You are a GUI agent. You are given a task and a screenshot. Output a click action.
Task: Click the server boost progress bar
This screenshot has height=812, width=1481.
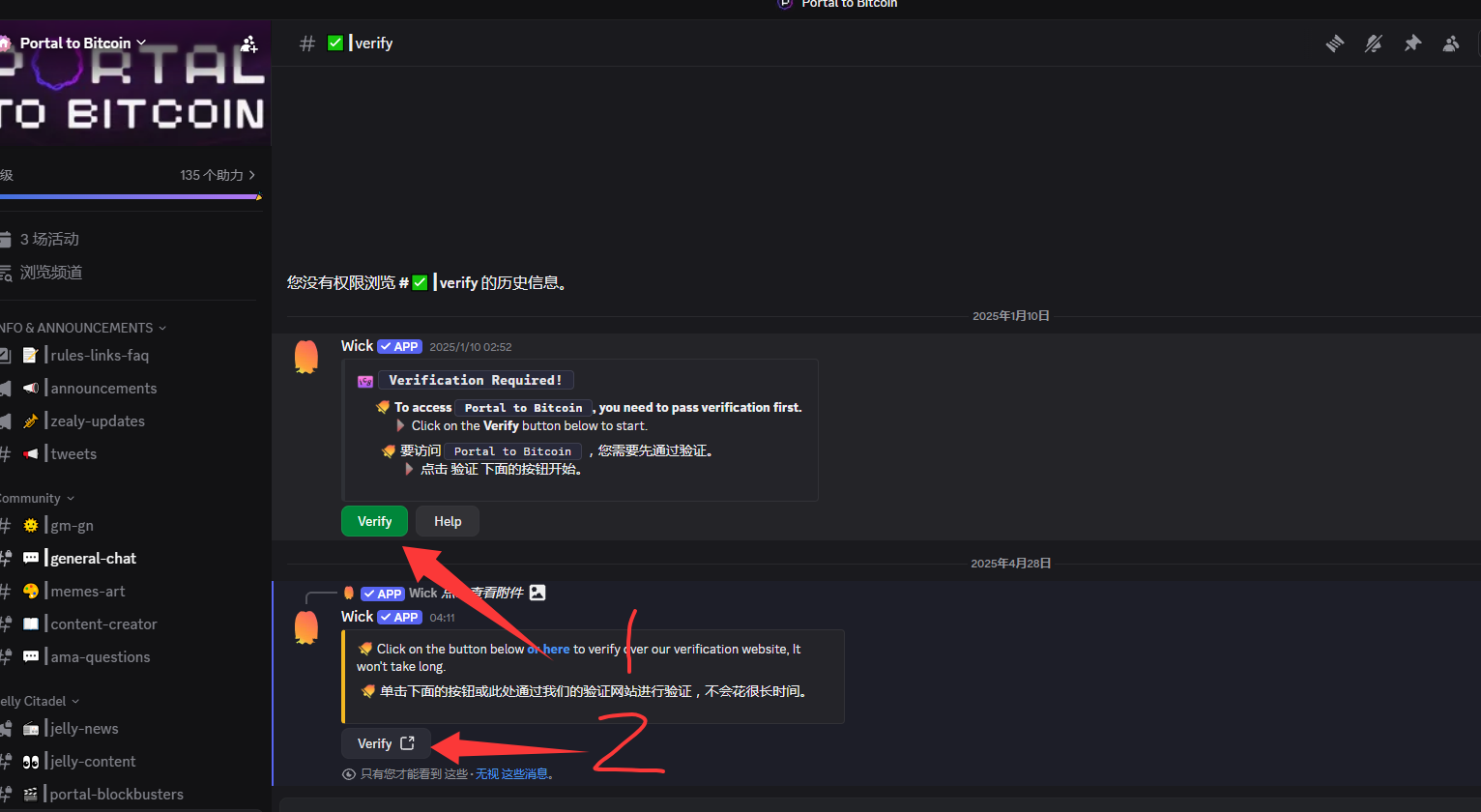tap(131, 196)
